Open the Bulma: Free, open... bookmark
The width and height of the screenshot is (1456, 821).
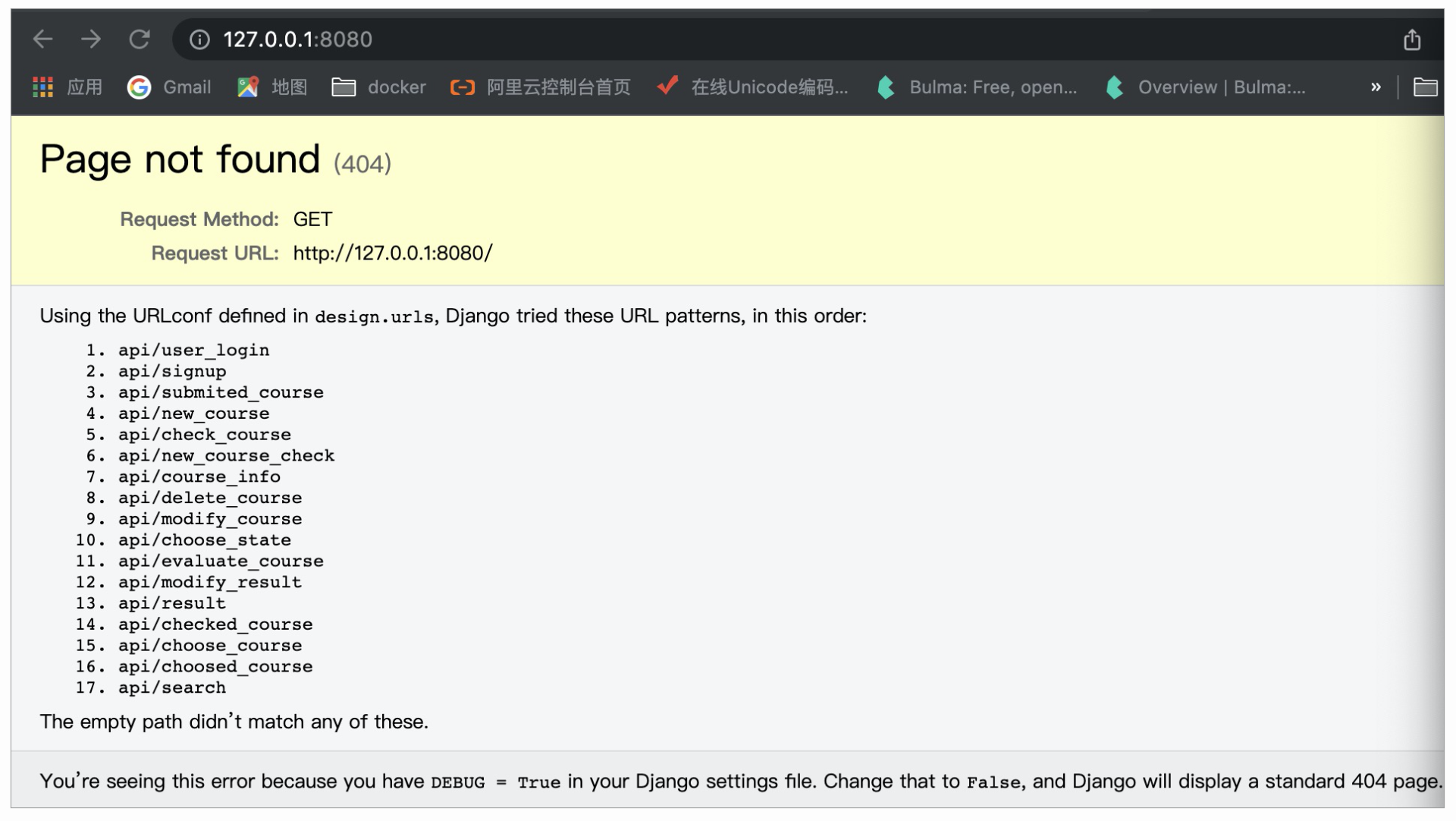[977, 87]
